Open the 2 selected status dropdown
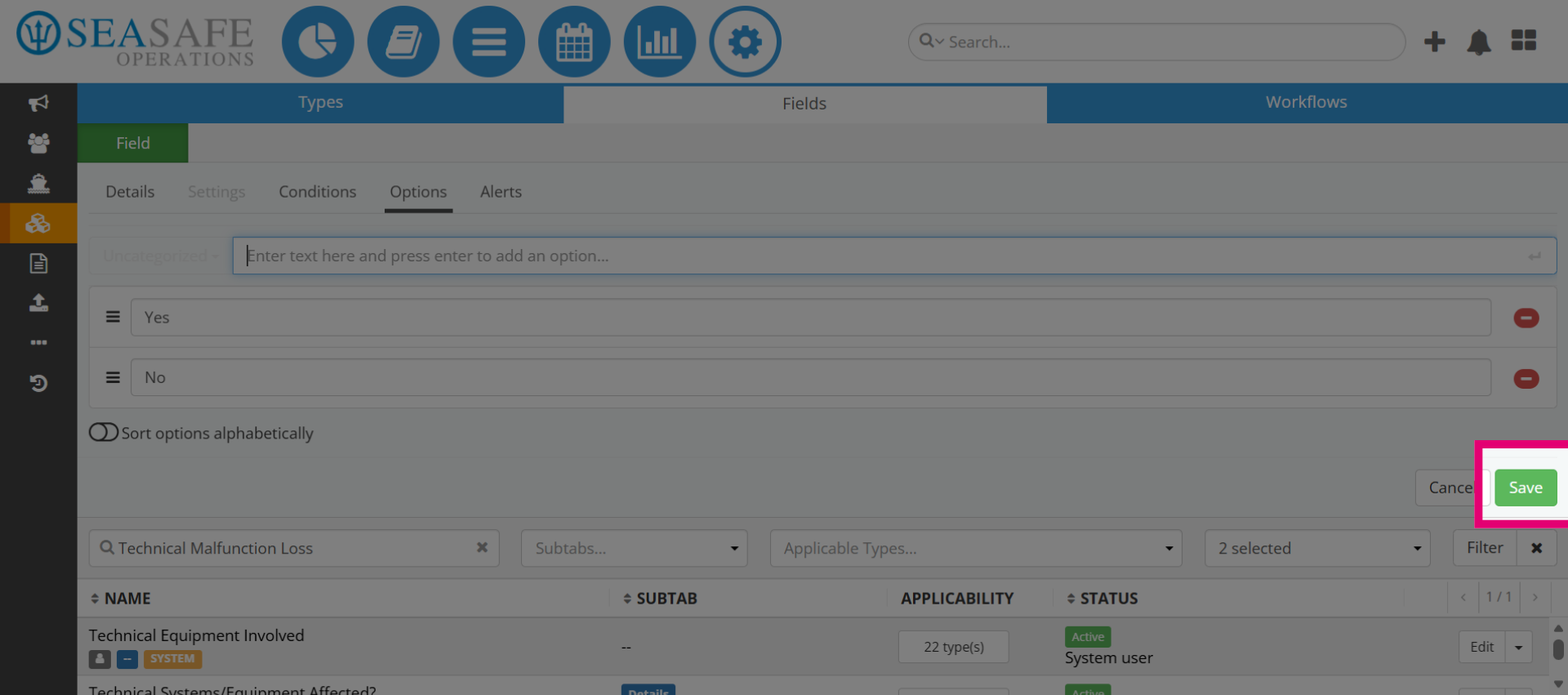 click(x=1317, y=548)
